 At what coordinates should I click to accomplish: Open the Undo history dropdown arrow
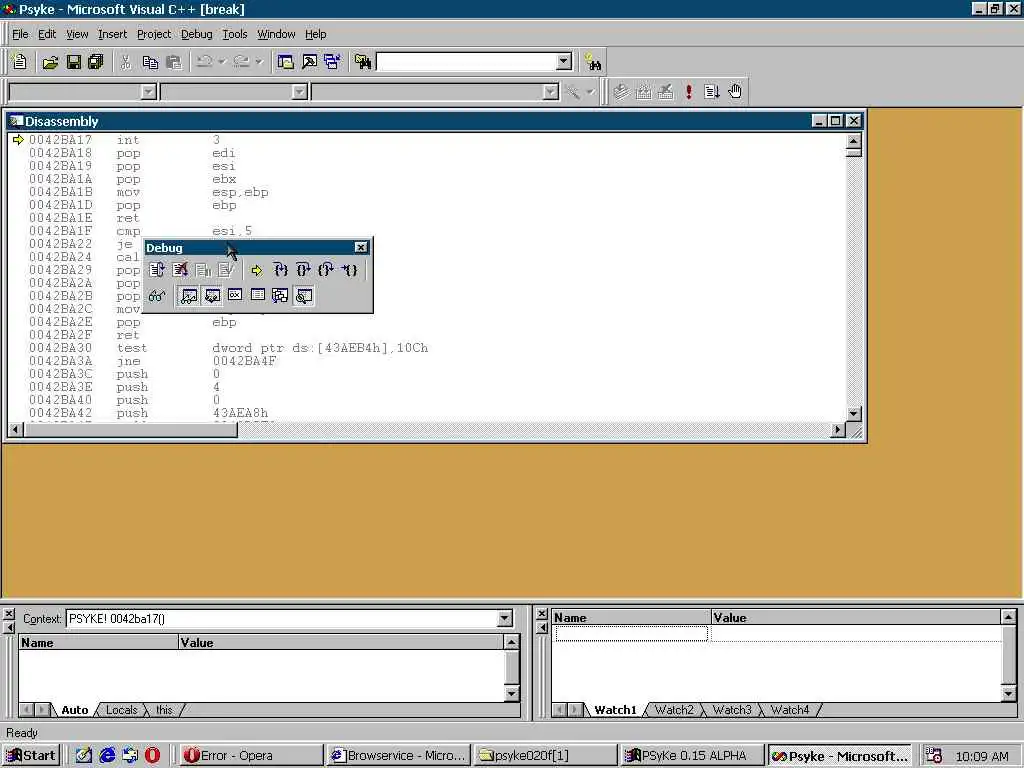click(222, 62)
